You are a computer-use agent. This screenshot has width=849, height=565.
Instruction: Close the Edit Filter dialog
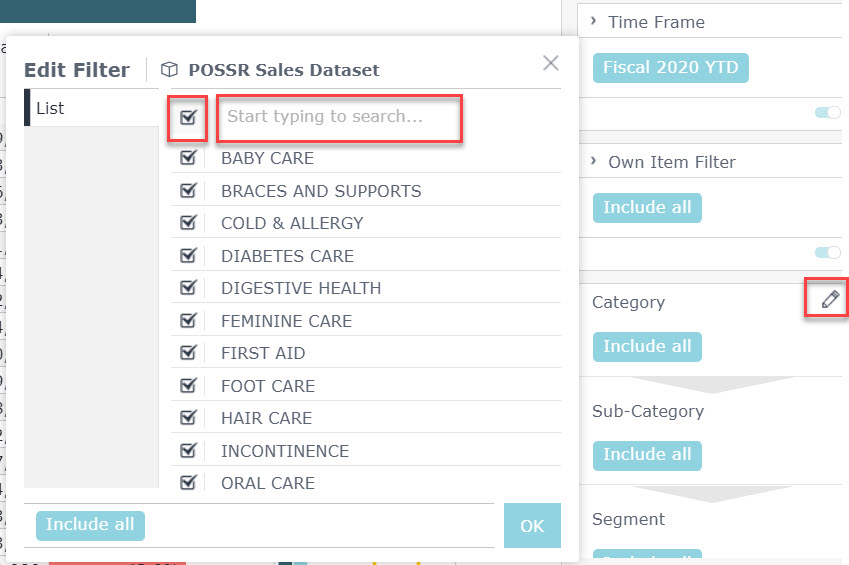550,63
